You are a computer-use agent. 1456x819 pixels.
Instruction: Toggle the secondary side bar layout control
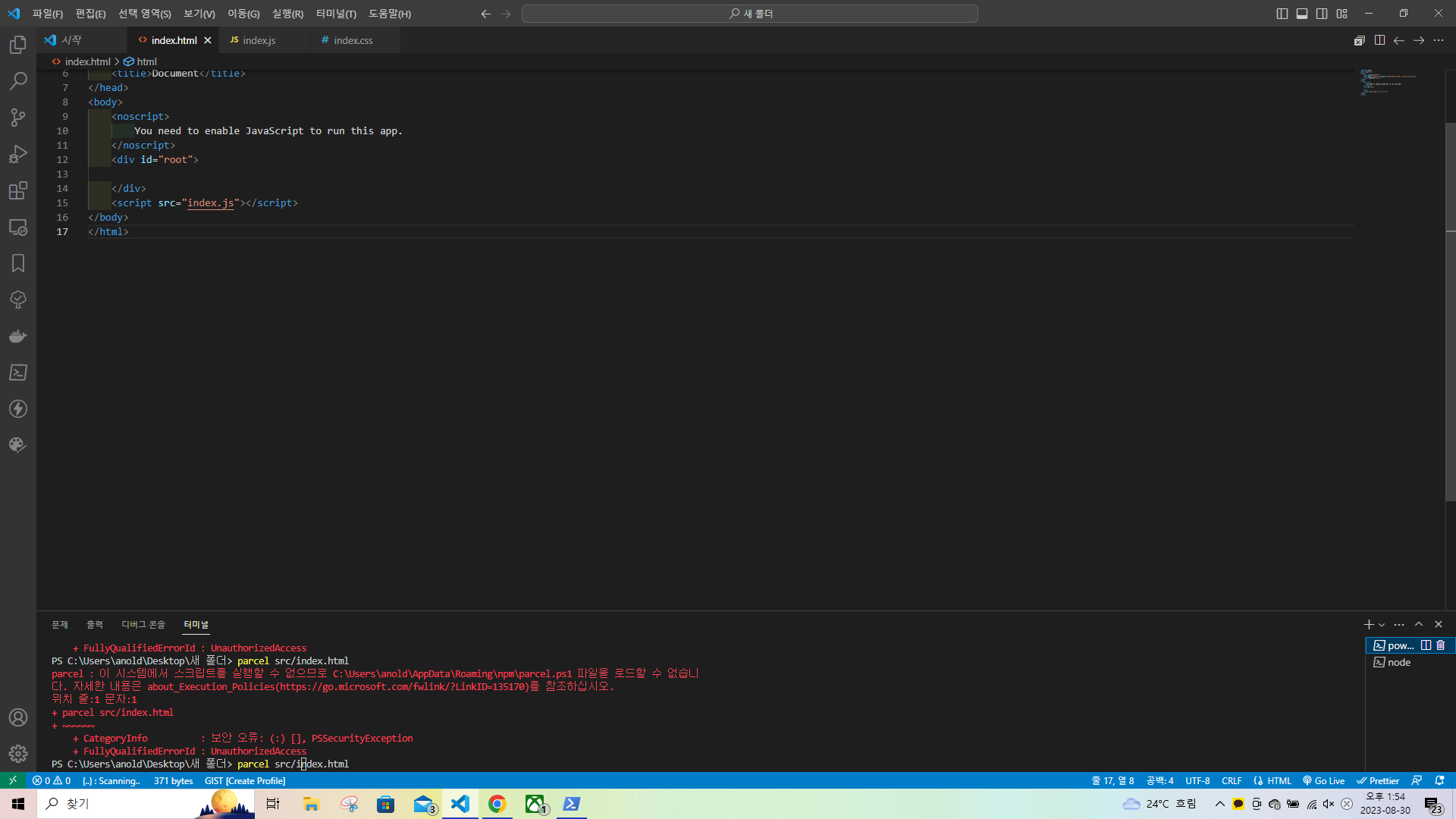pyautogui.click(x=1321, y=13)
